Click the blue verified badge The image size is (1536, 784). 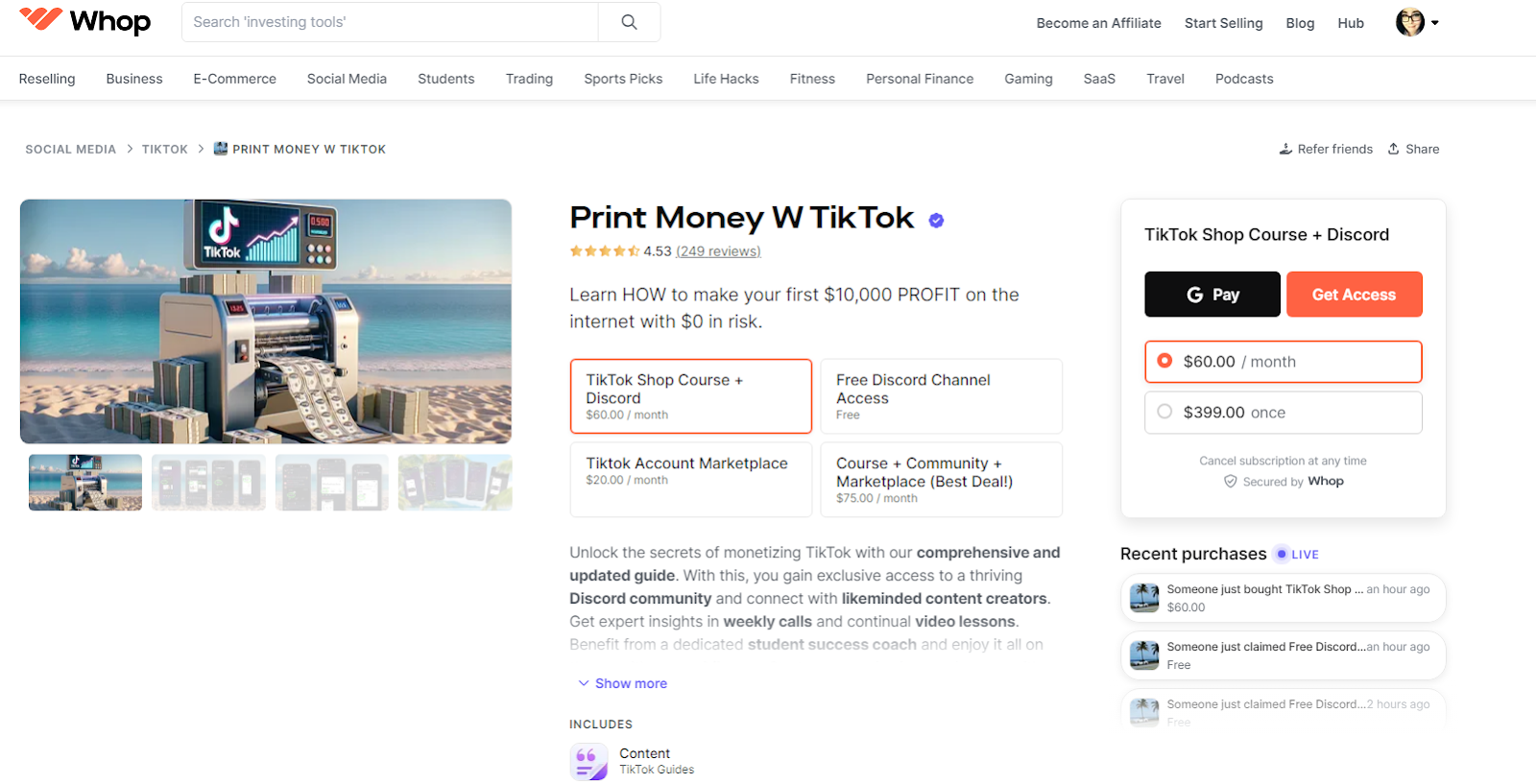[936, 220]
